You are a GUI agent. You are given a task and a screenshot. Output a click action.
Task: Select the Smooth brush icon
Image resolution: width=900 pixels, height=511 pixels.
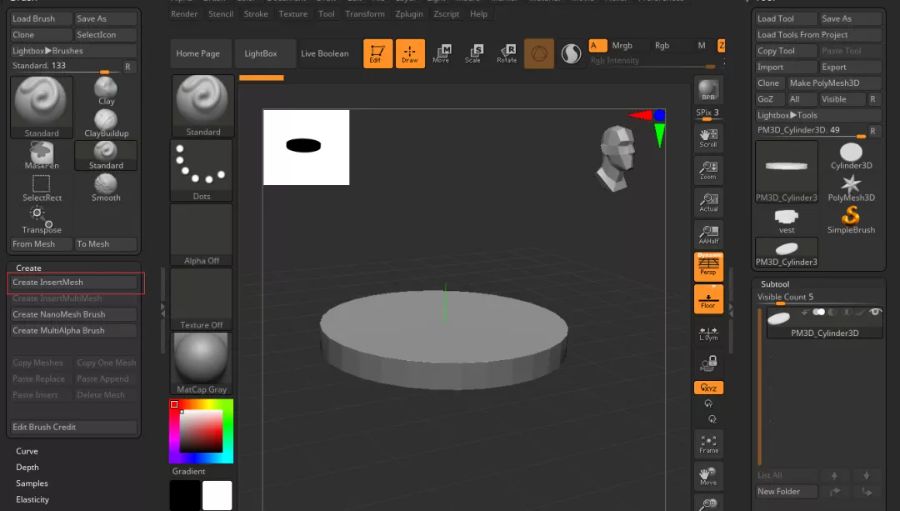106,188
